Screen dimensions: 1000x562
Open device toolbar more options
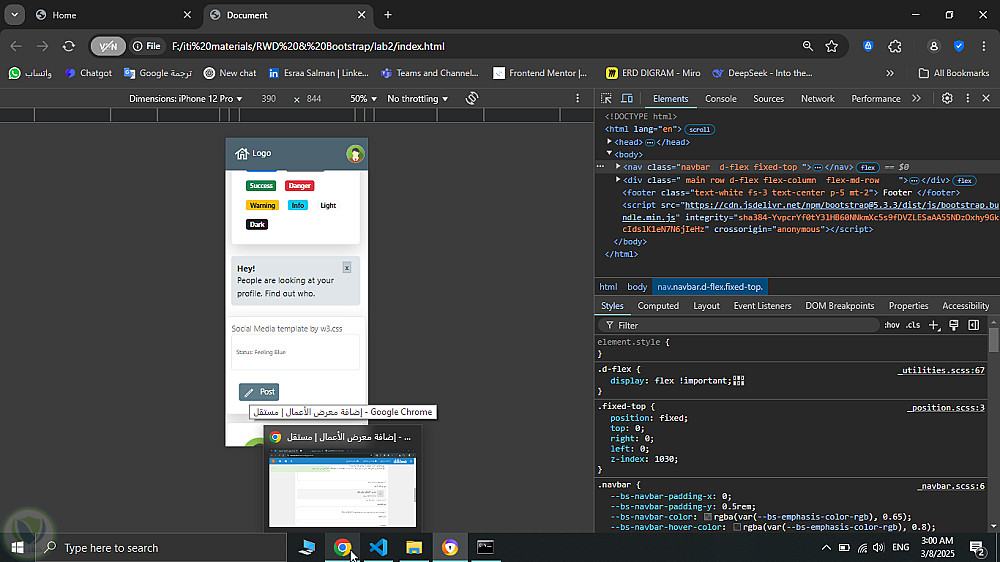(x=578, y=98)
